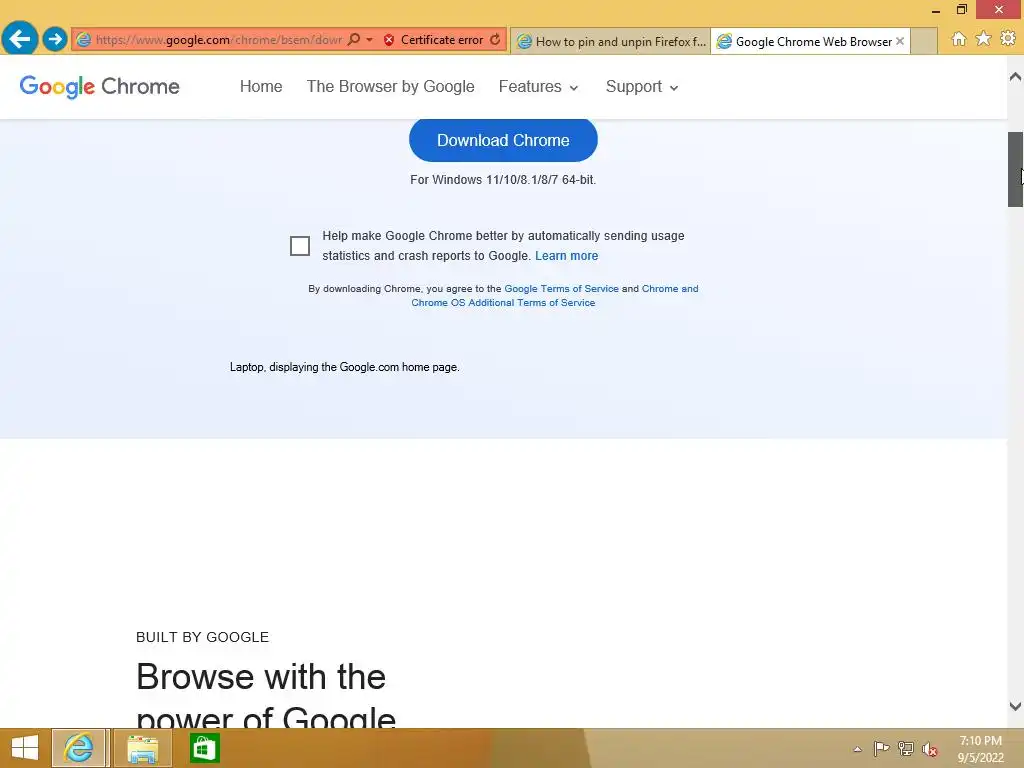Click the Internet Explorer taskbar icon
Image resolution: width=1024 pixels, height=768 pixels.
point(78,748)
